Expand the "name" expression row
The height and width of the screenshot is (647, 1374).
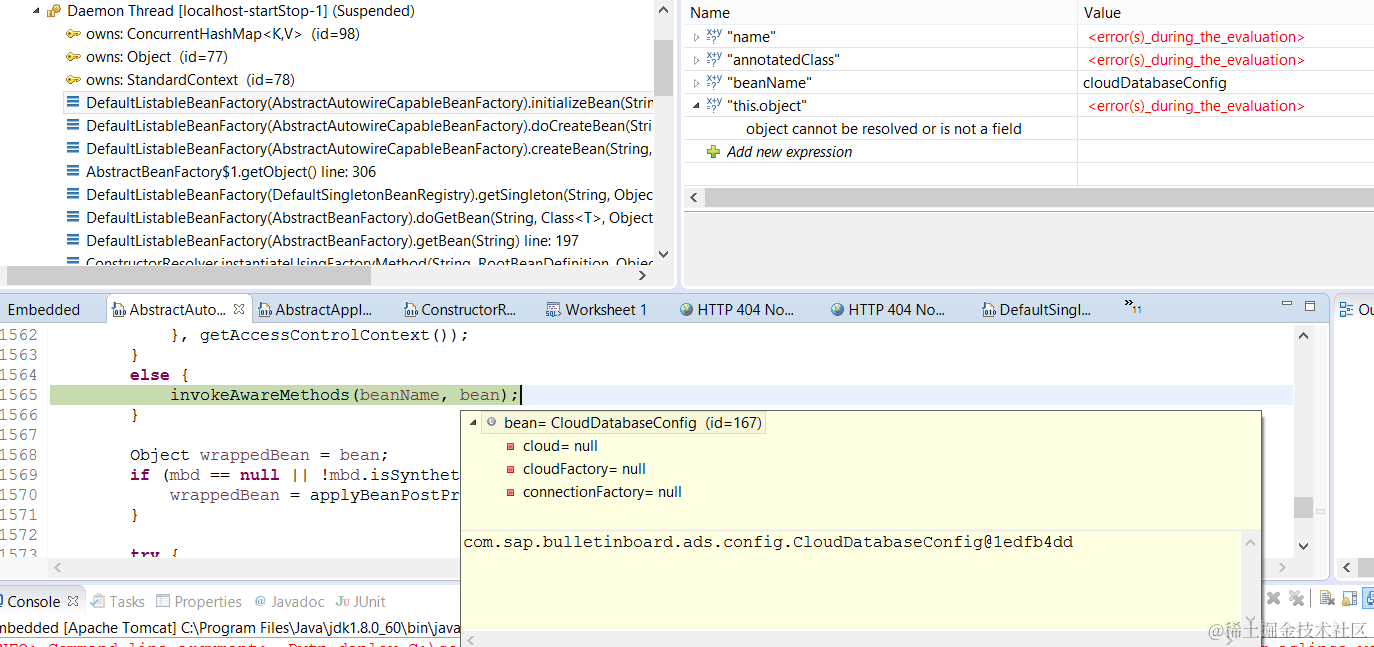point(697,37)
